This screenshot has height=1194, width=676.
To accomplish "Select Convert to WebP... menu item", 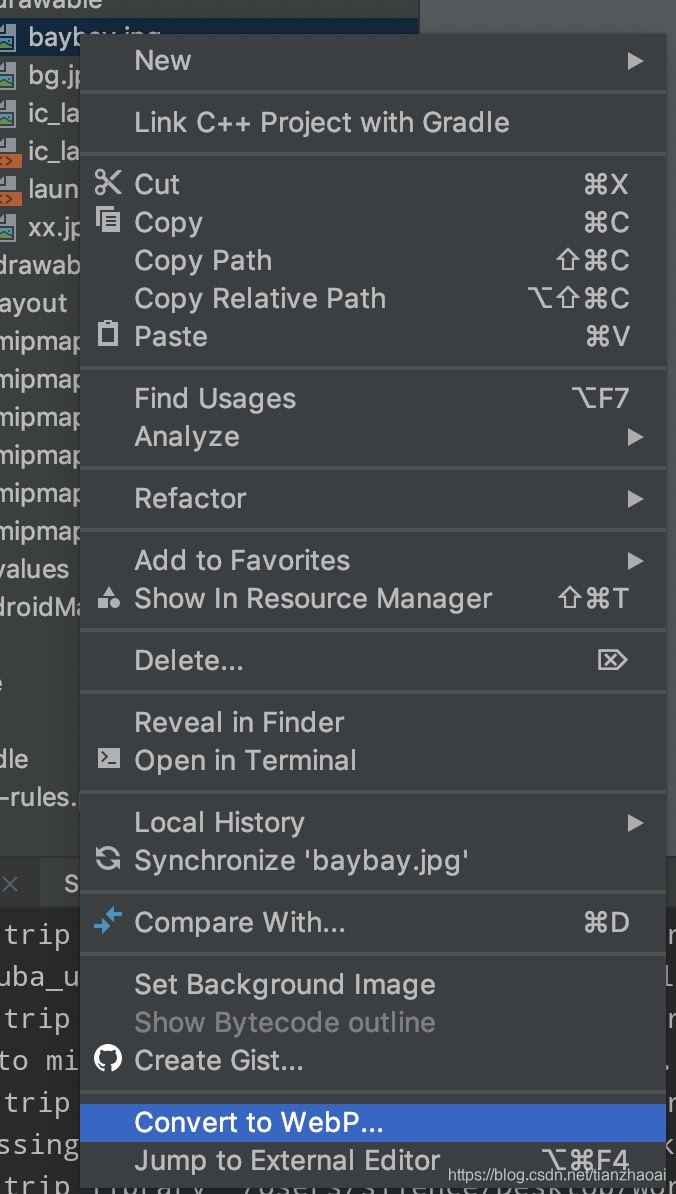I will [x=259, y=1123].
